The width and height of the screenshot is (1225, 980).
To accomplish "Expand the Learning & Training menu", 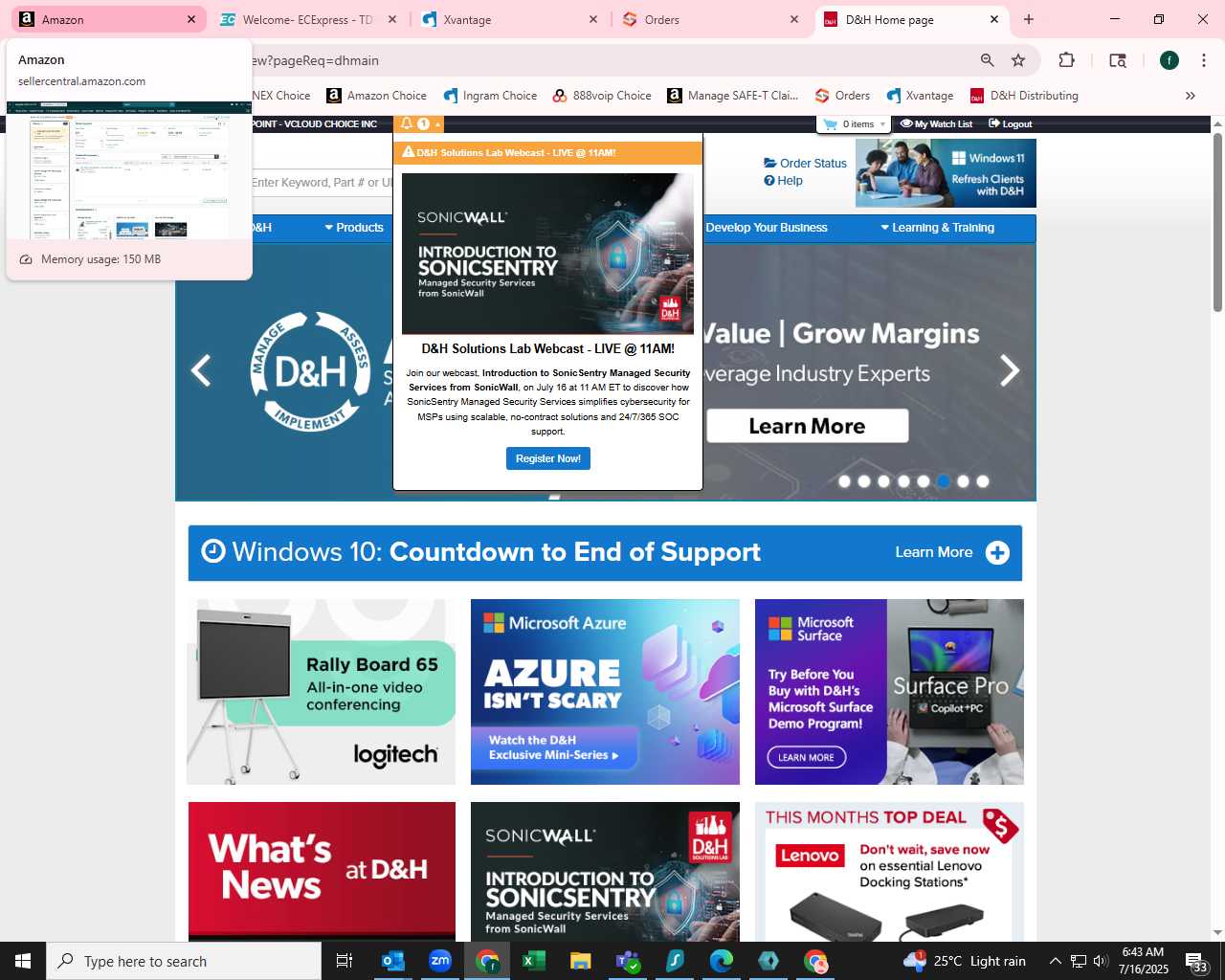I will coord(938,228).
